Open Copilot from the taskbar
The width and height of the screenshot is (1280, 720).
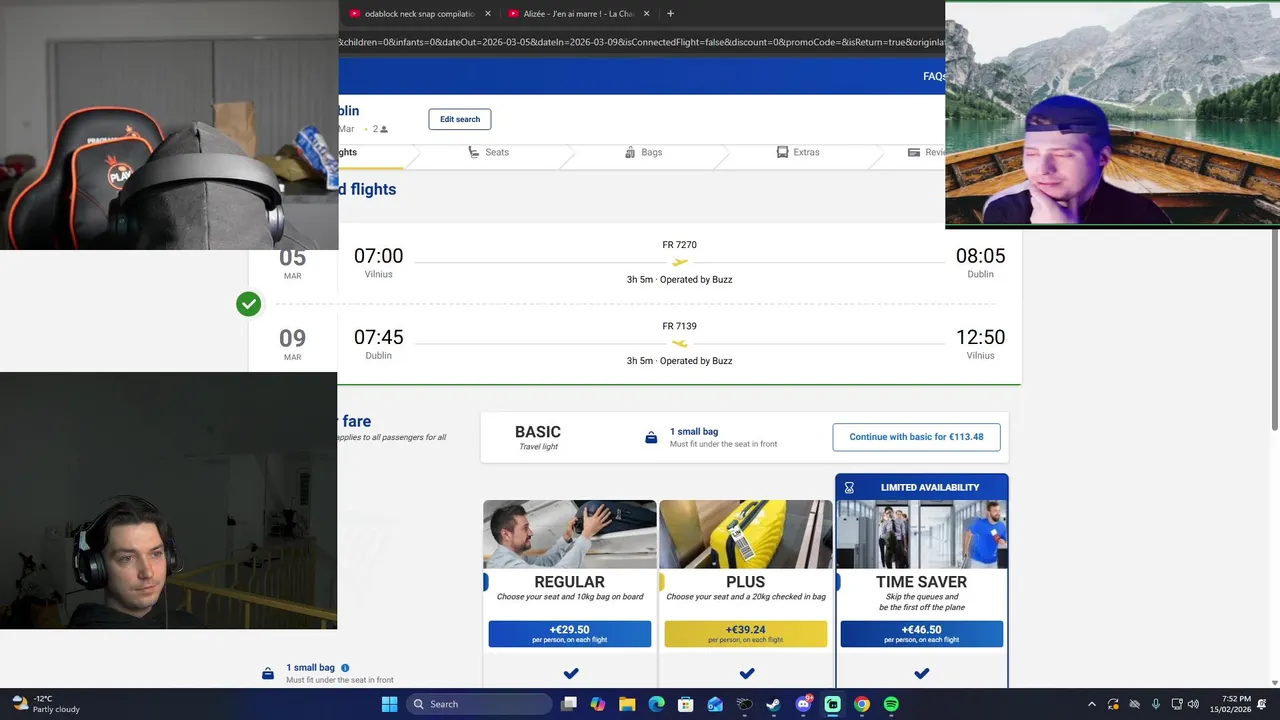[598, 704]
